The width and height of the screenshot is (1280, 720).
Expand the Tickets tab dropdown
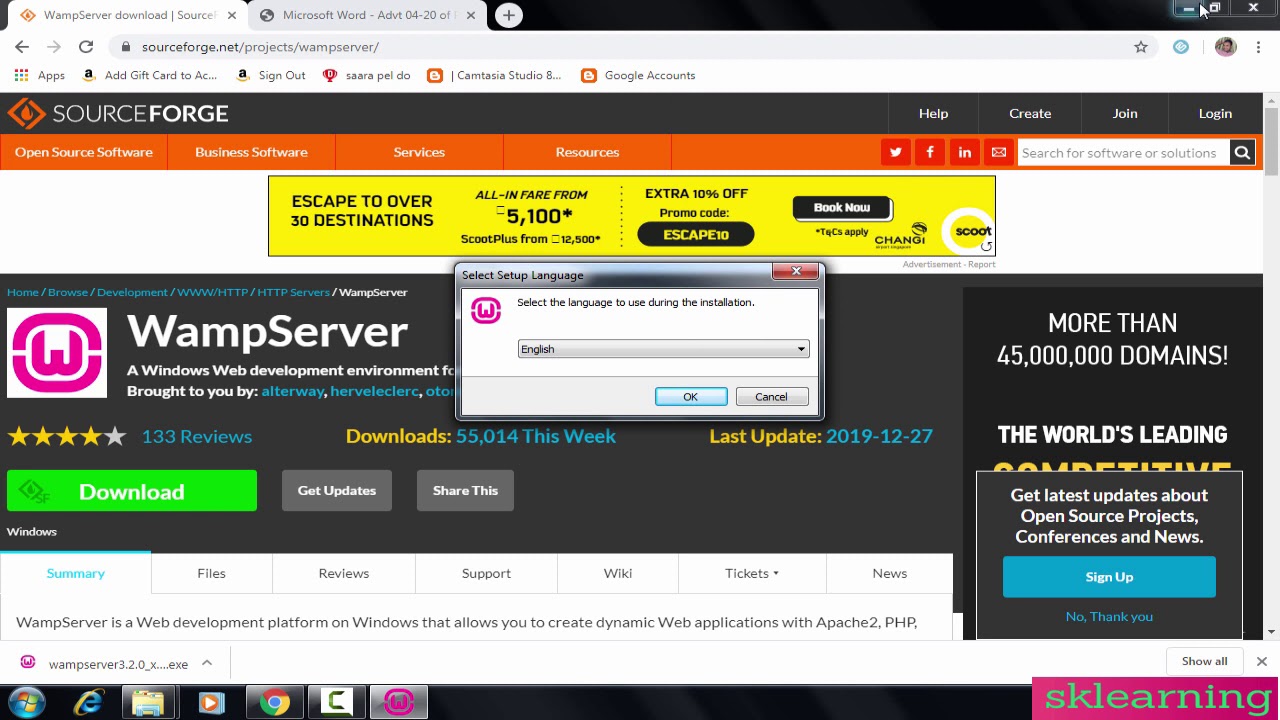(752, 573)
